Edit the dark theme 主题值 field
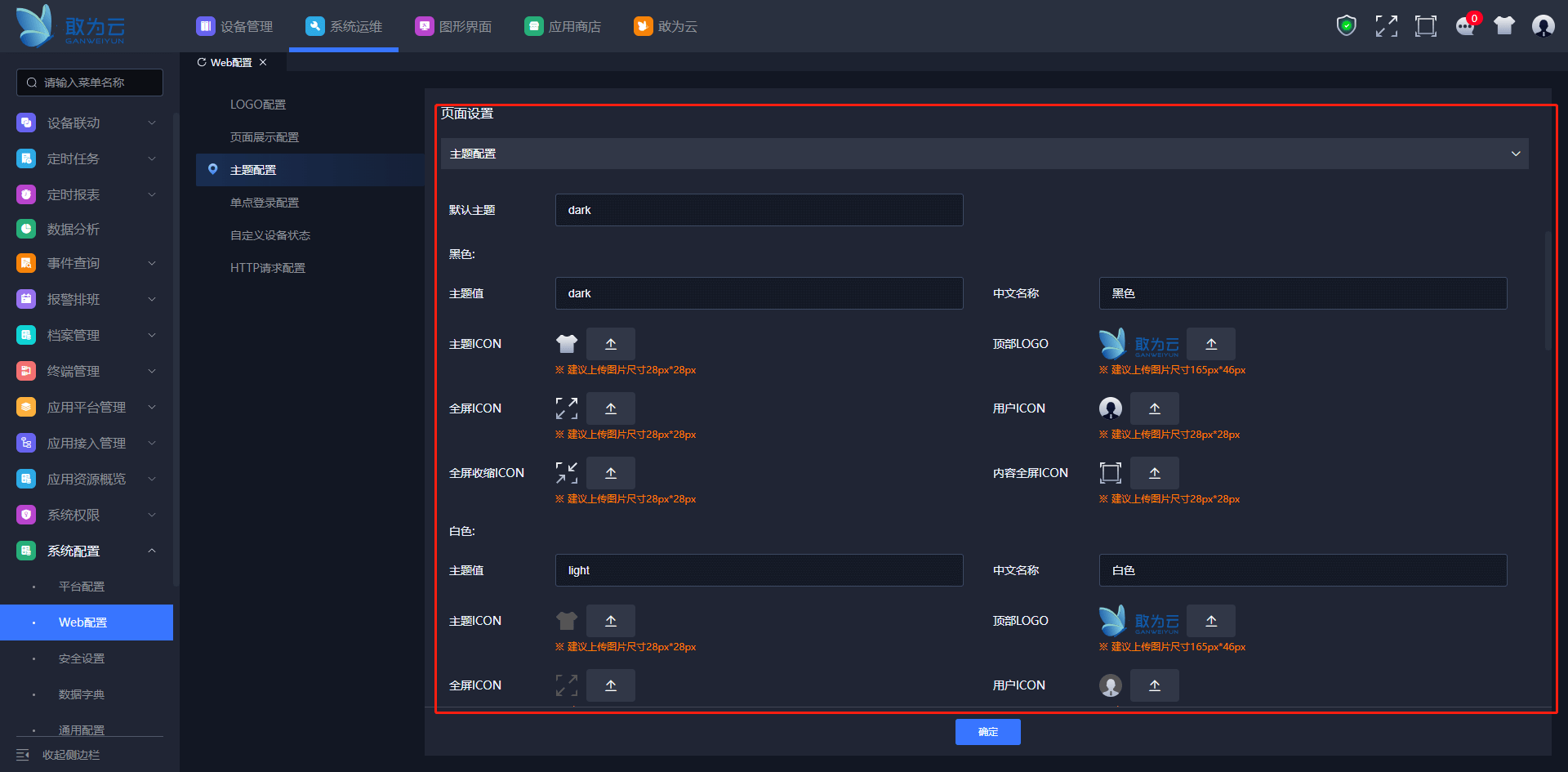1568x772 pixels. point(759,293)
